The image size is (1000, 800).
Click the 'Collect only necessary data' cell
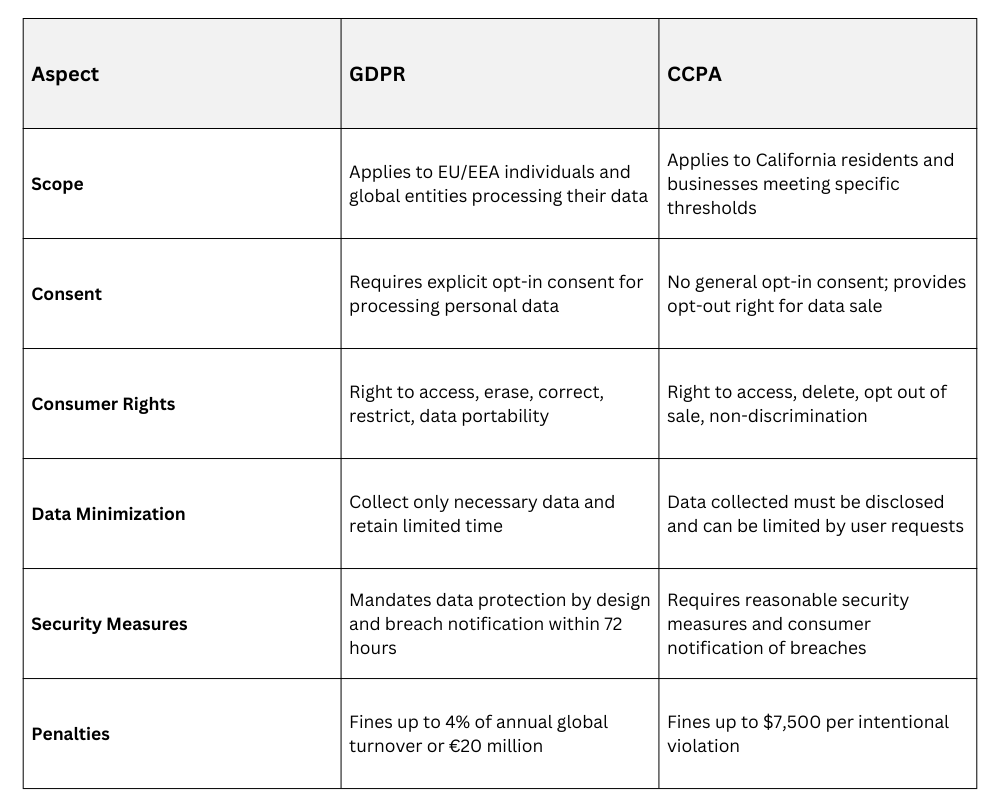click(481, 514)
